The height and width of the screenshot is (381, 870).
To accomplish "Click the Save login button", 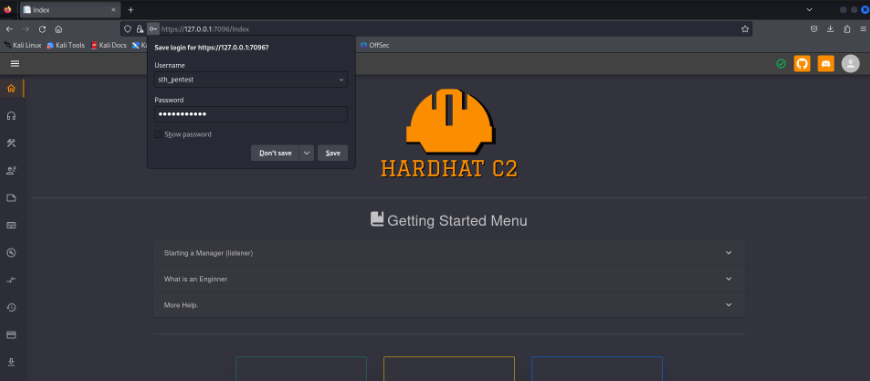I will (x=333, y=153).
